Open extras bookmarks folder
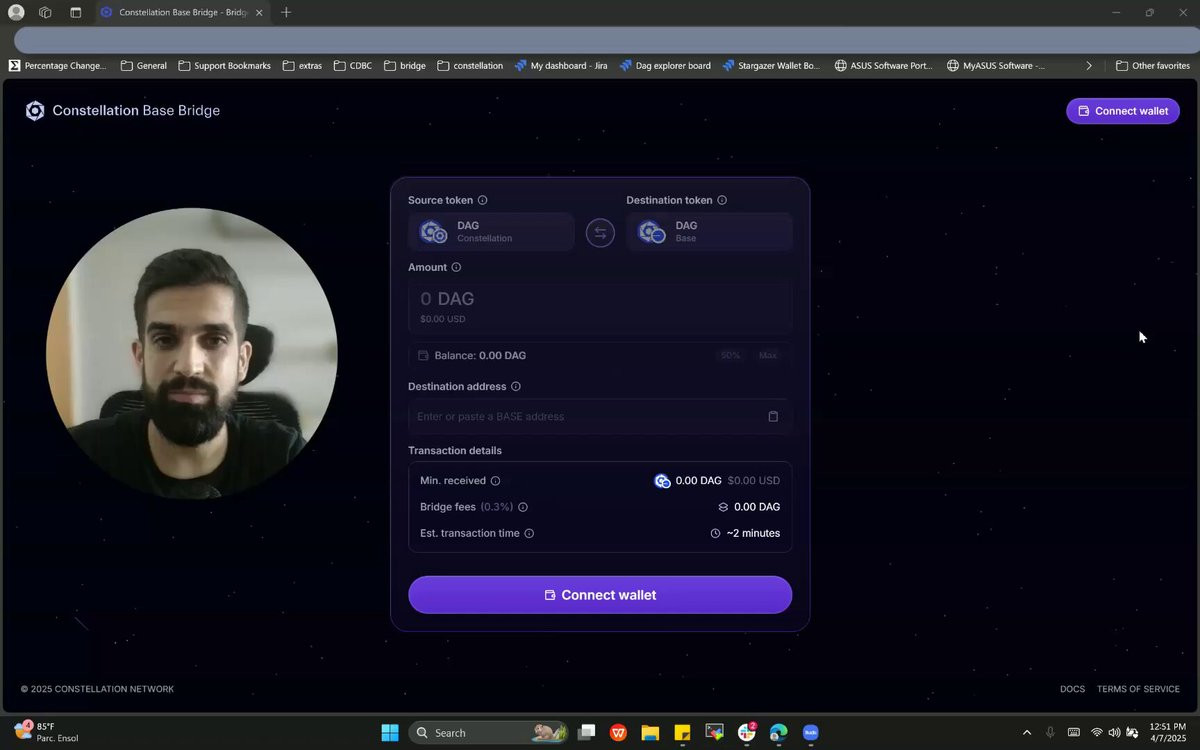The height and width of the screenshot is (750, 1200). 302,65
